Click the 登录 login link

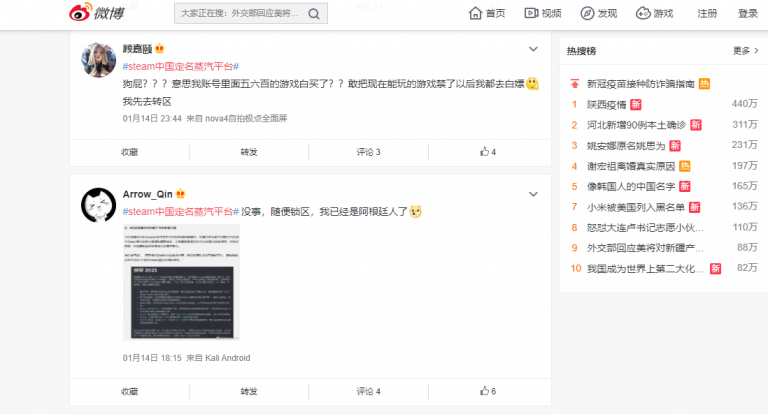[748, 13]
